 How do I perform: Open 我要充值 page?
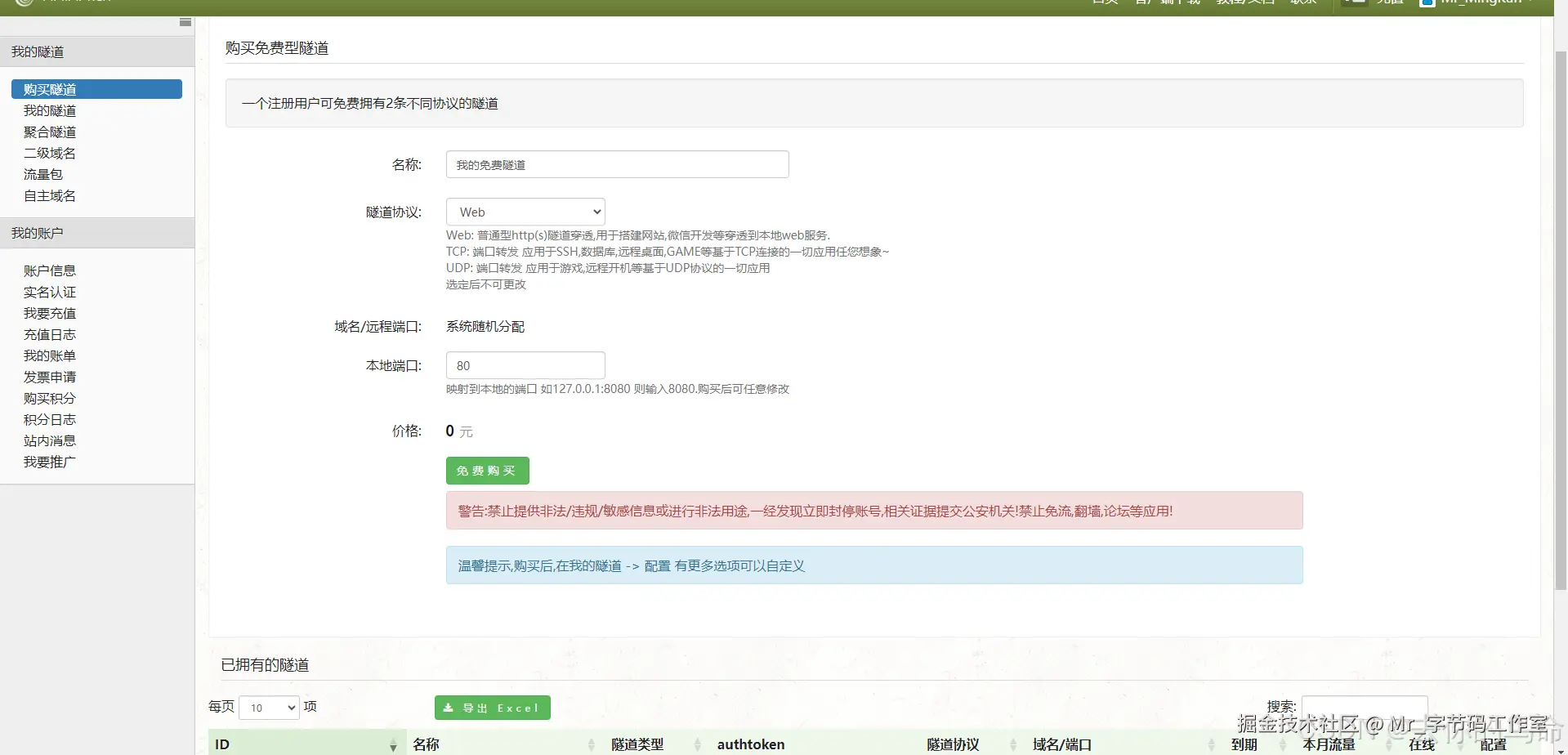point(50,313)
